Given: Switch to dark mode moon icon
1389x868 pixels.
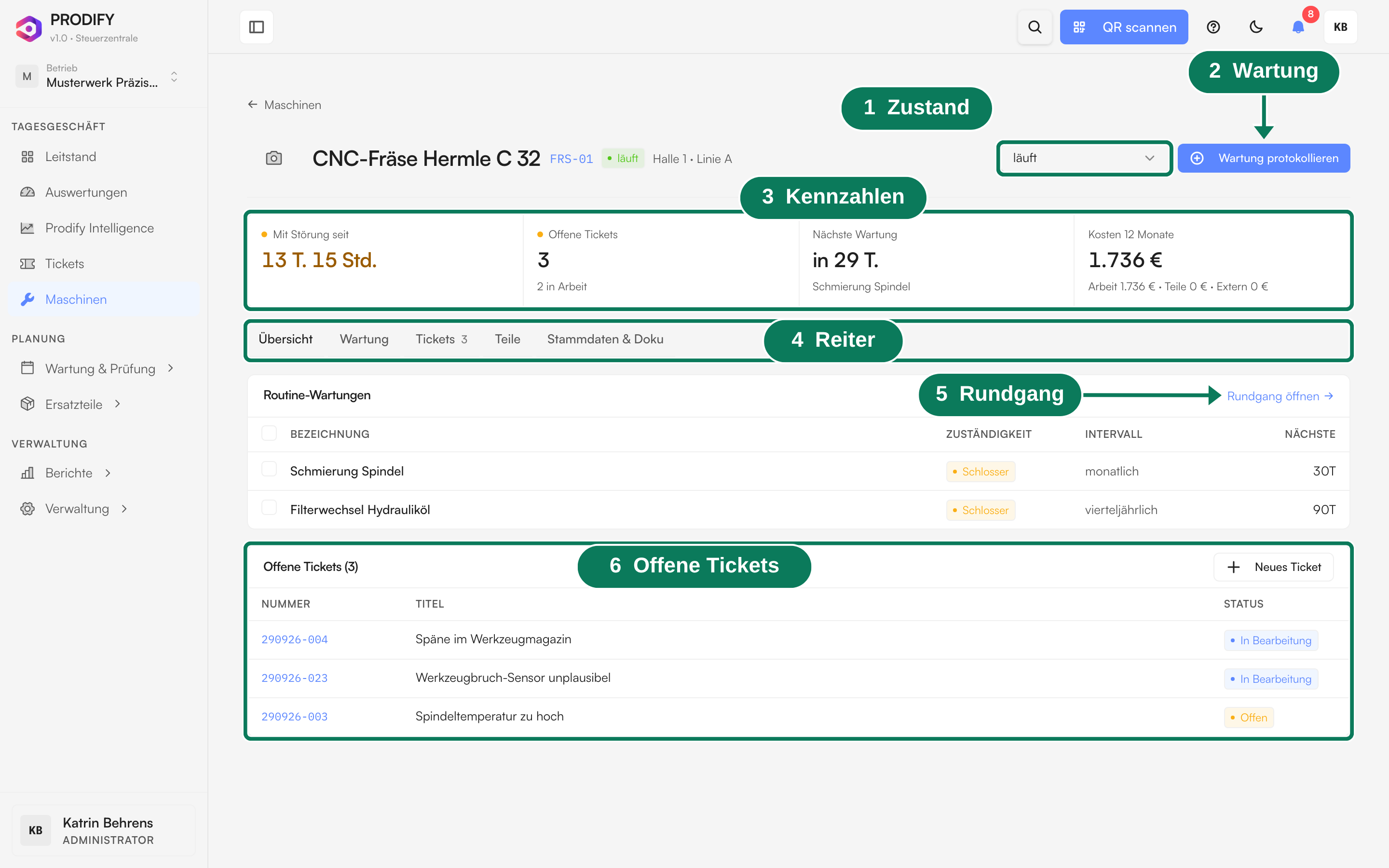Looking at the screenshot, I should click(x=1255, y=27).
